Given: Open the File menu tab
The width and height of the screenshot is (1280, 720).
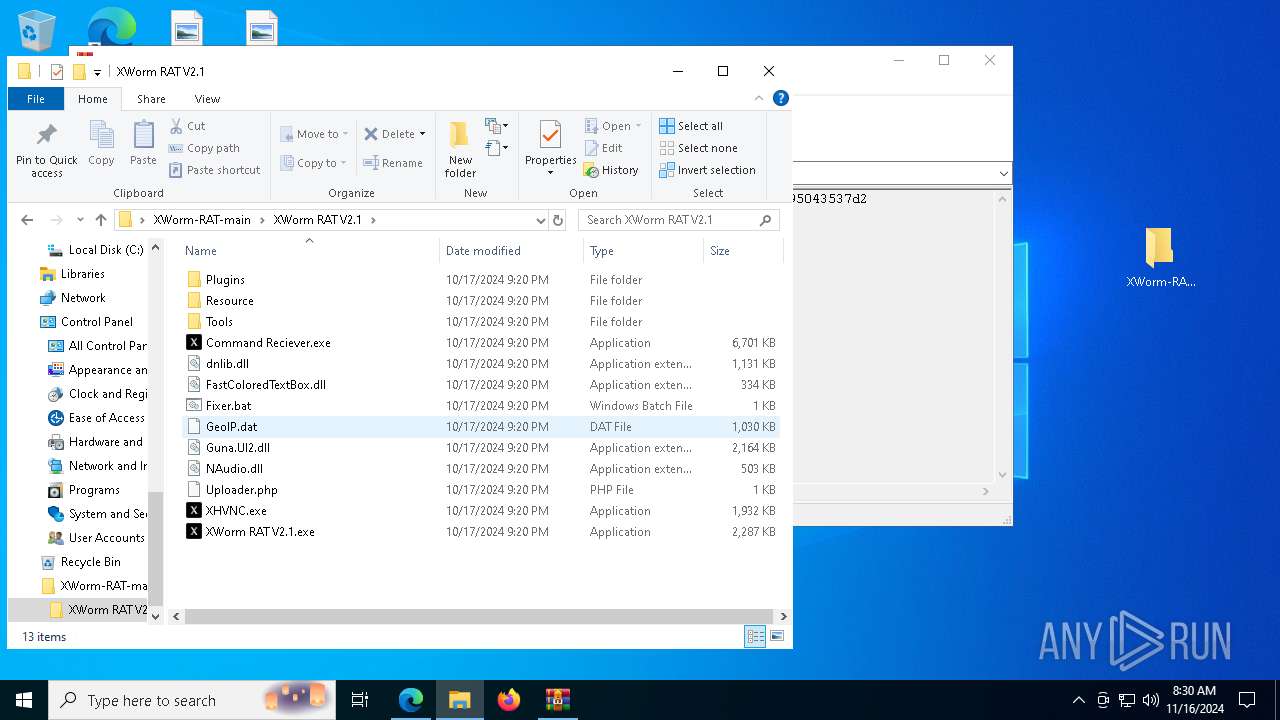Looking at the screenshot, I should pos(36,99).
